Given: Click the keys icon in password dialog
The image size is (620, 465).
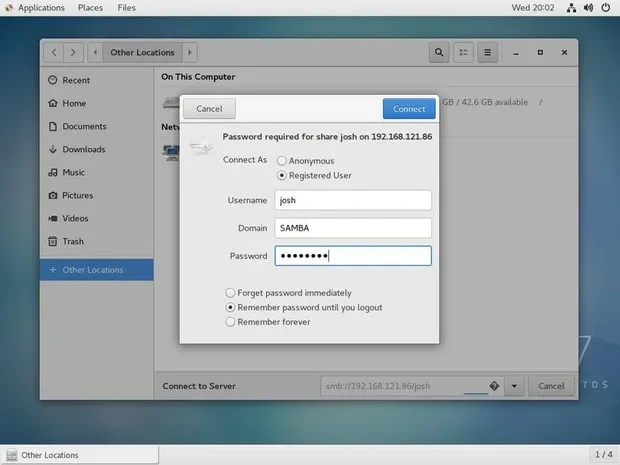Looking at the screenshot, I should pos(201,147).
